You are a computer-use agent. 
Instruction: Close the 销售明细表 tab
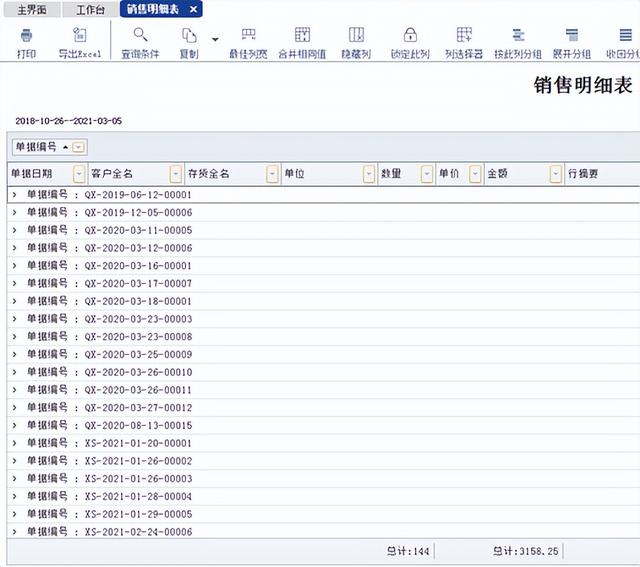pyautogui.click(x=193, y=9)
